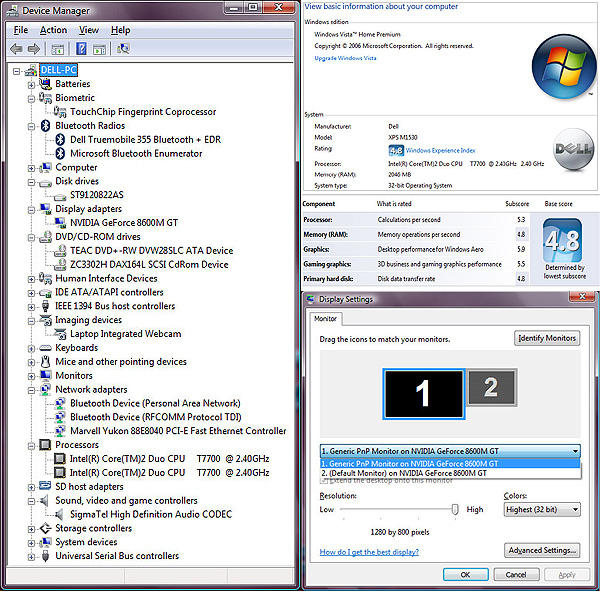Open How do I get the best display link
The image size is (600, 593).
(x=369, y=552)
